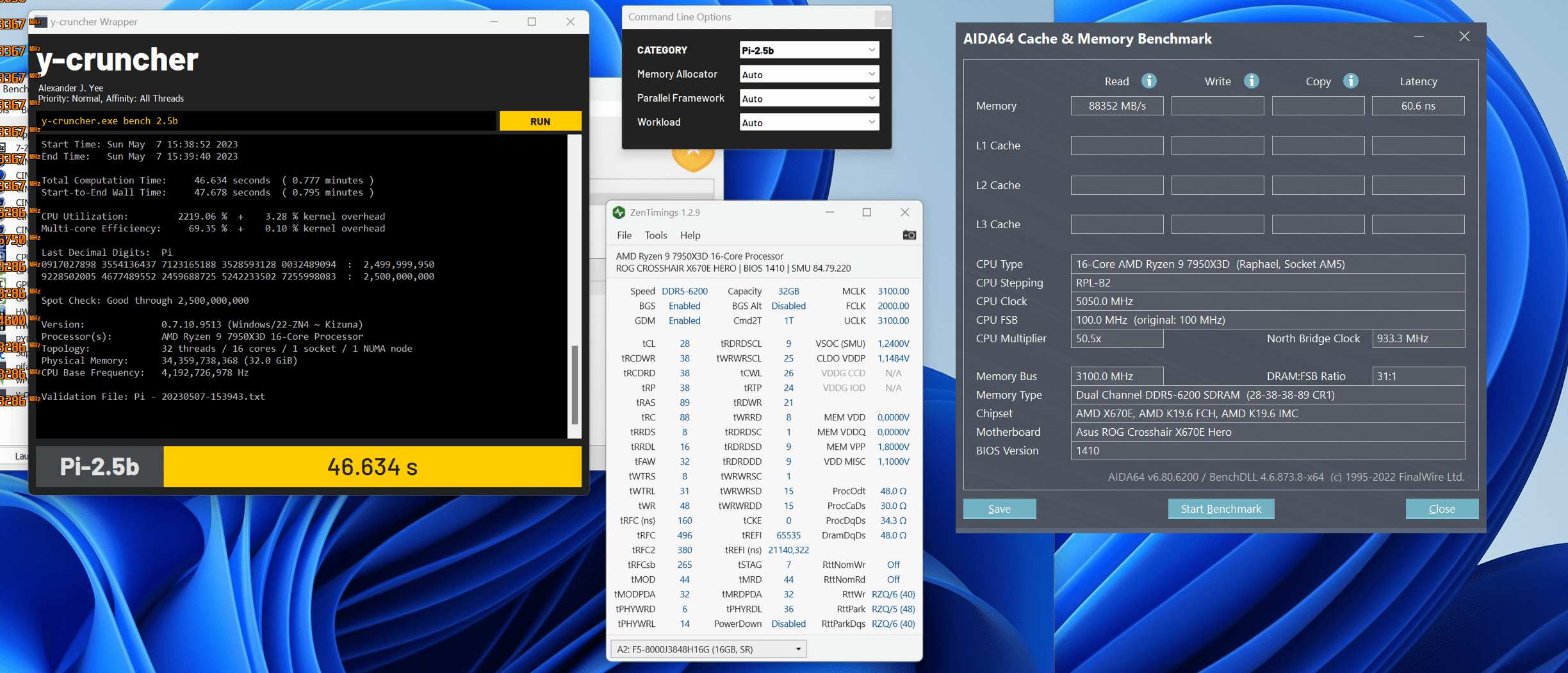
Task: Click the L3 Cache Latency result field
Action: [1418, 224]
